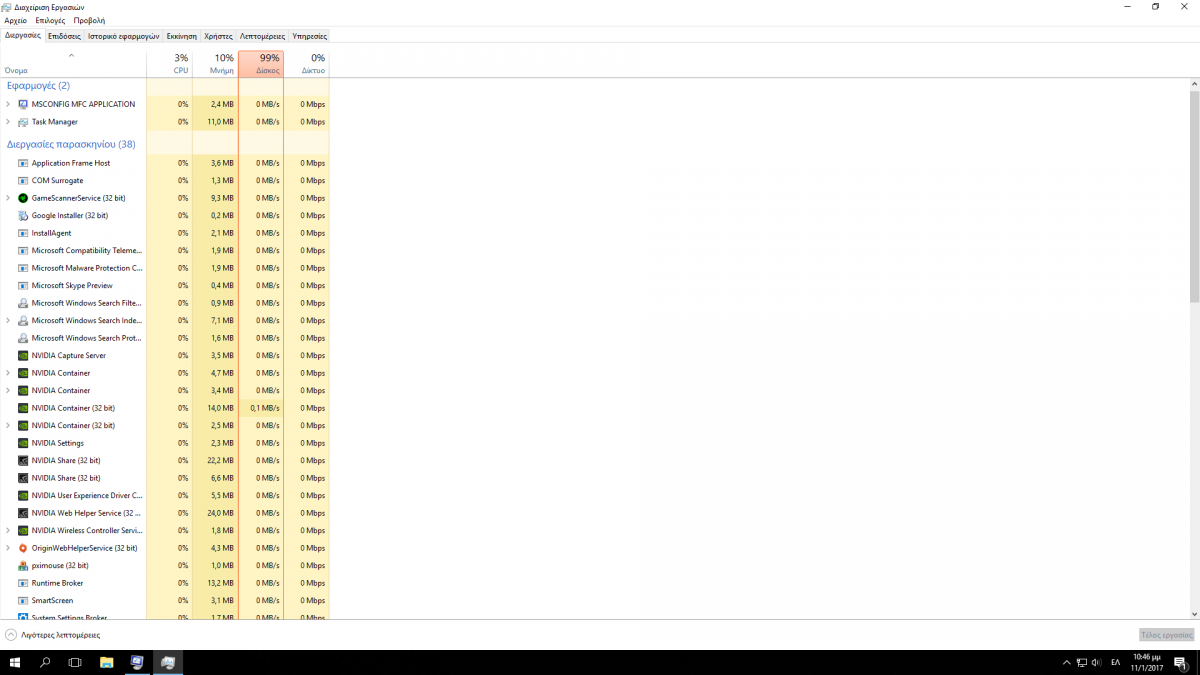
Task: Click the NVIDIA Capture Server icon
Action: [23, 356]
